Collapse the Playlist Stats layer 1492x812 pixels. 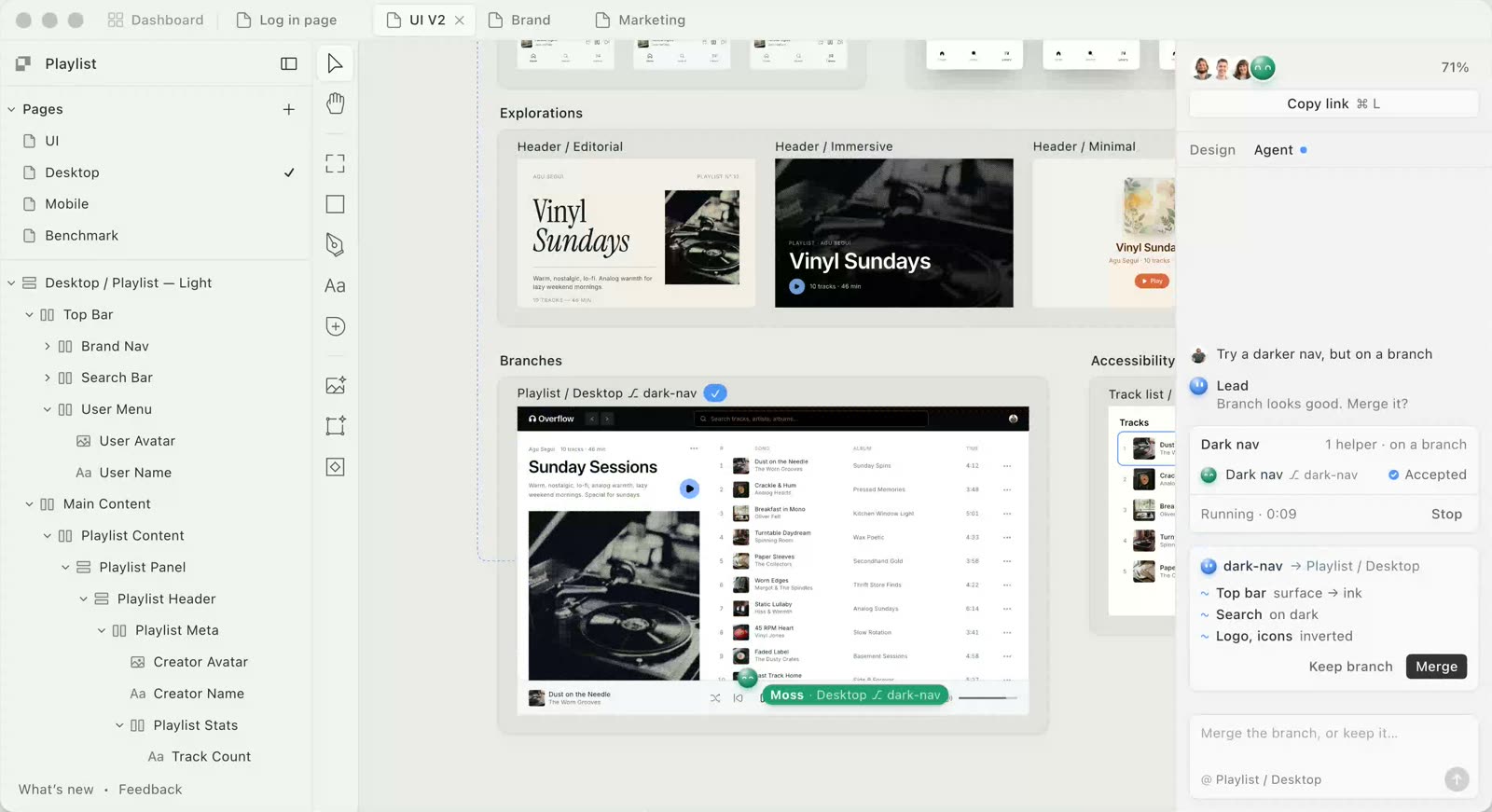click(119, 725)
